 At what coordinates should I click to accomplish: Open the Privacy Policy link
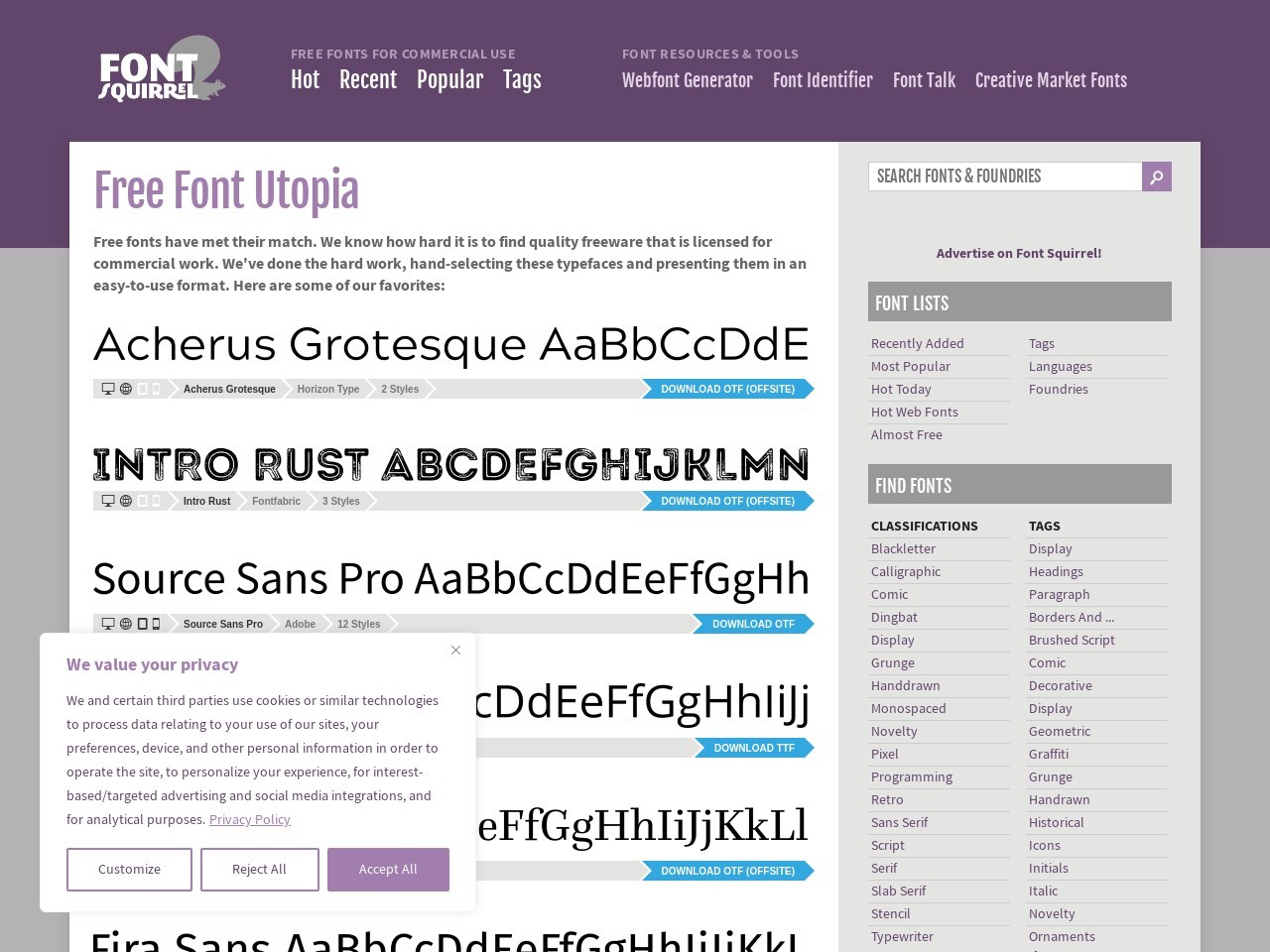pos(249,819)
